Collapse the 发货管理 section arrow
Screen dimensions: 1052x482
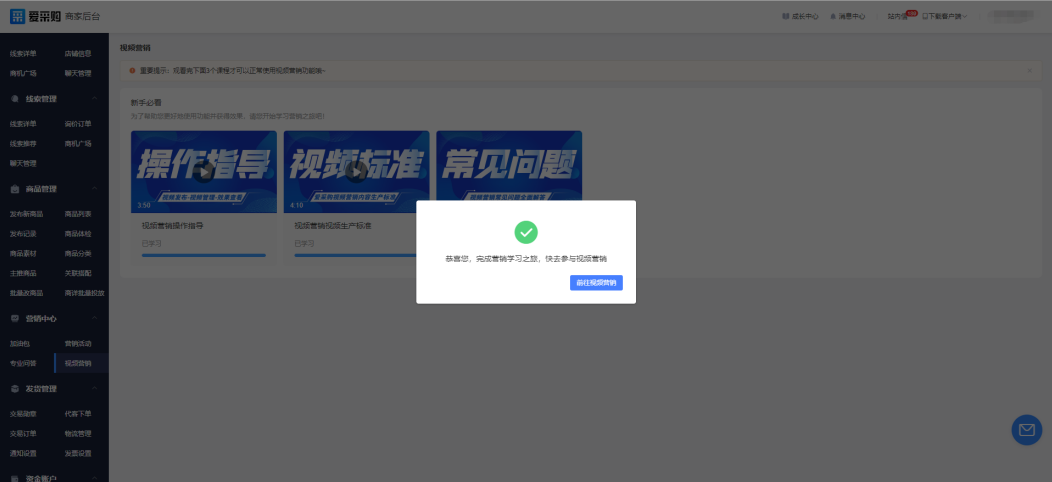[x=94, y=388]
